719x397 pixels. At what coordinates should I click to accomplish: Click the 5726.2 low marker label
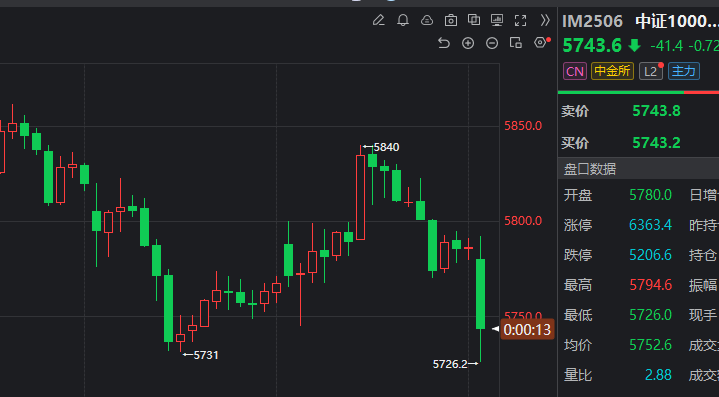click(x=450, y=364)
